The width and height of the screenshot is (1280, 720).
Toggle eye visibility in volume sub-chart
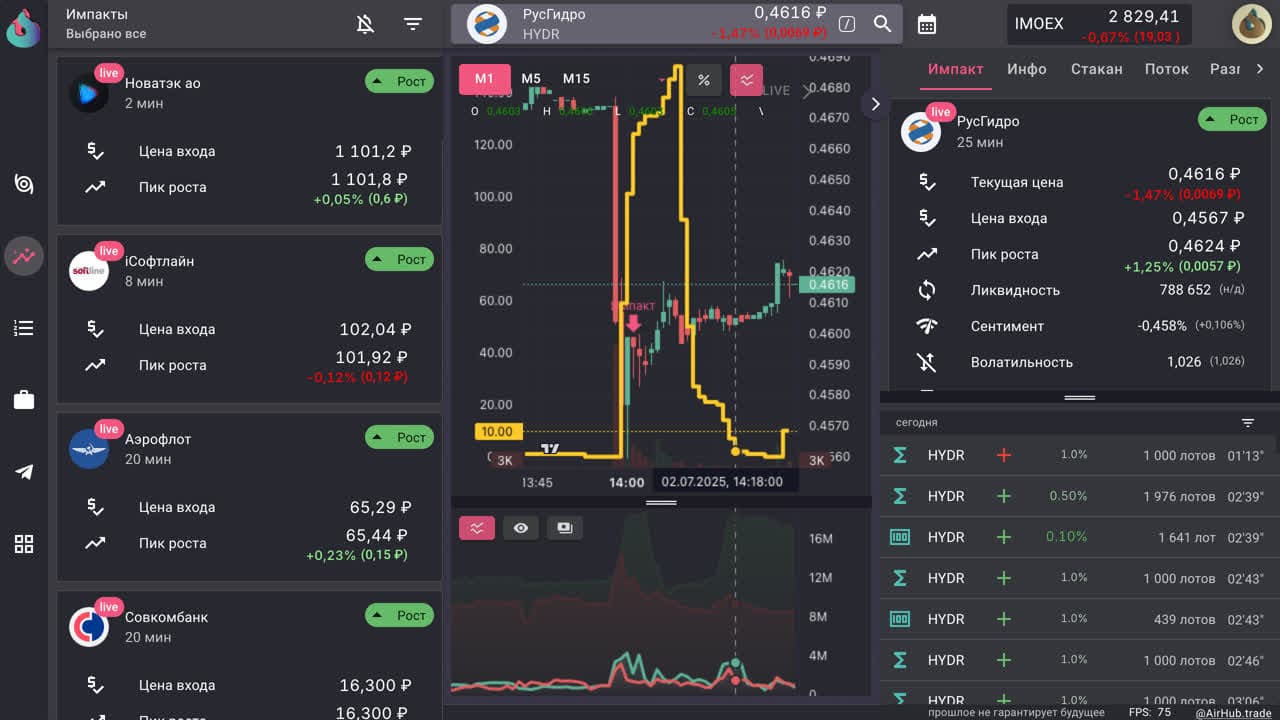(521, 528)
